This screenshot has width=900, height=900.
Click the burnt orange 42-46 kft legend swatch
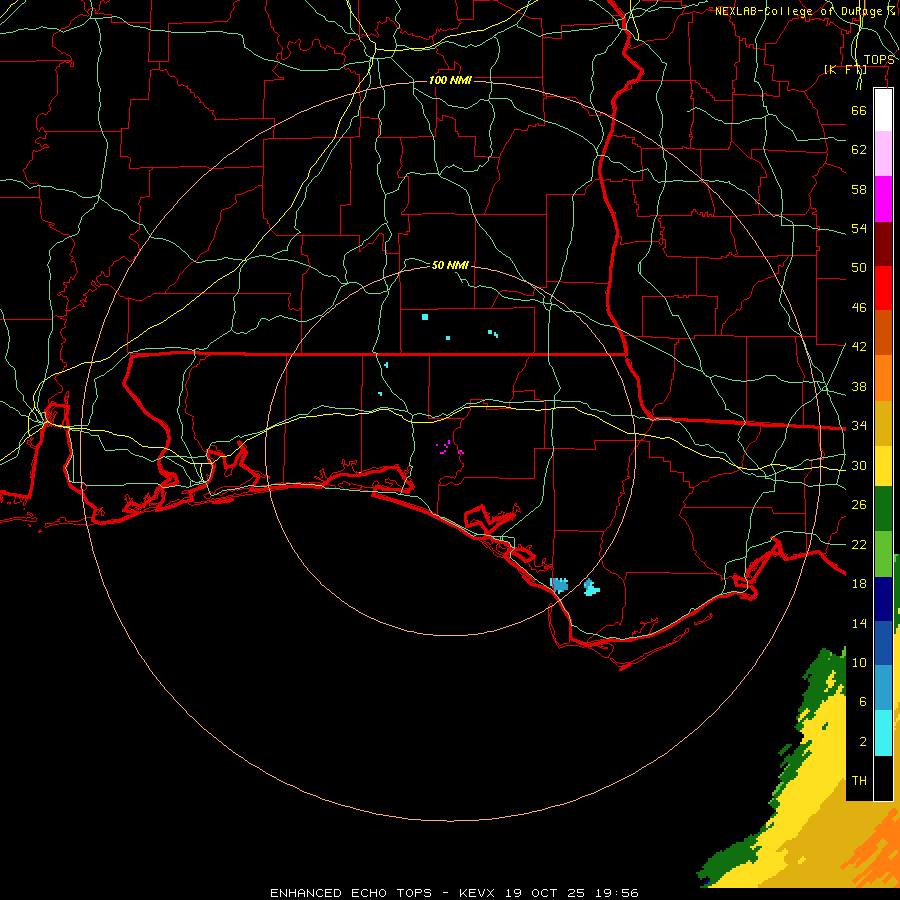pos(883,333)
